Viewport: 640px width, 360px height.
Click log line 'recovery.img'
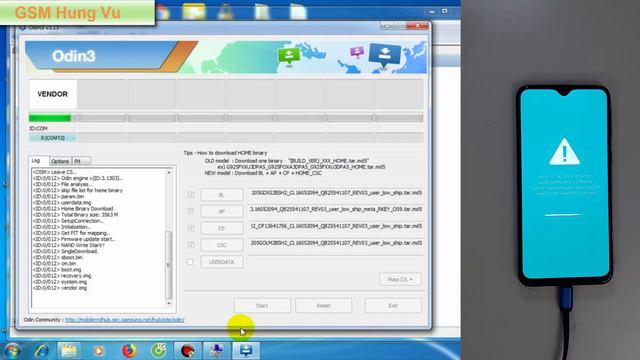click(x=62, y=276)
